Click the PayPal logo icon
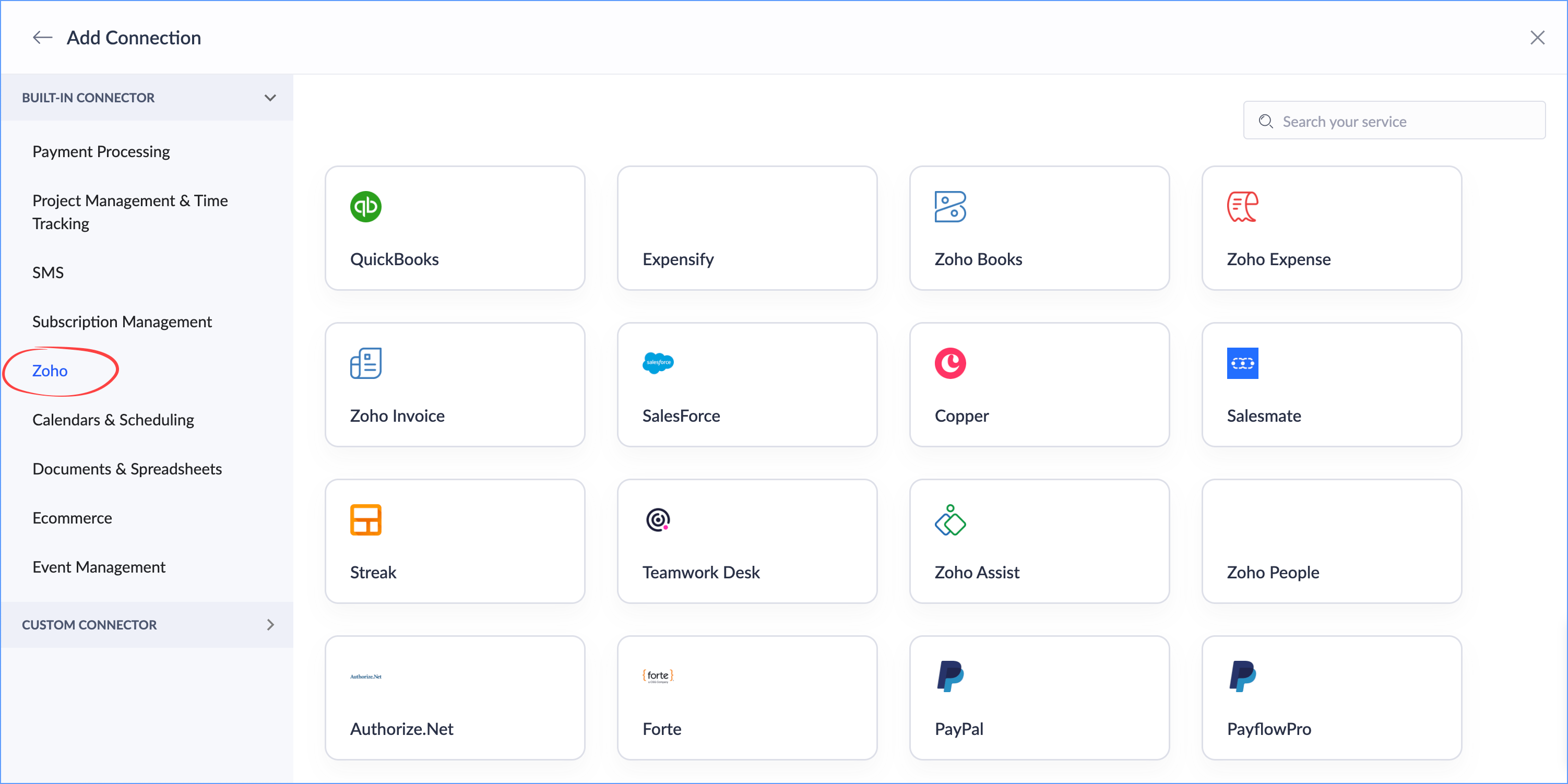The width and height of the screenshot is (1568, 784). pos(949,675)
